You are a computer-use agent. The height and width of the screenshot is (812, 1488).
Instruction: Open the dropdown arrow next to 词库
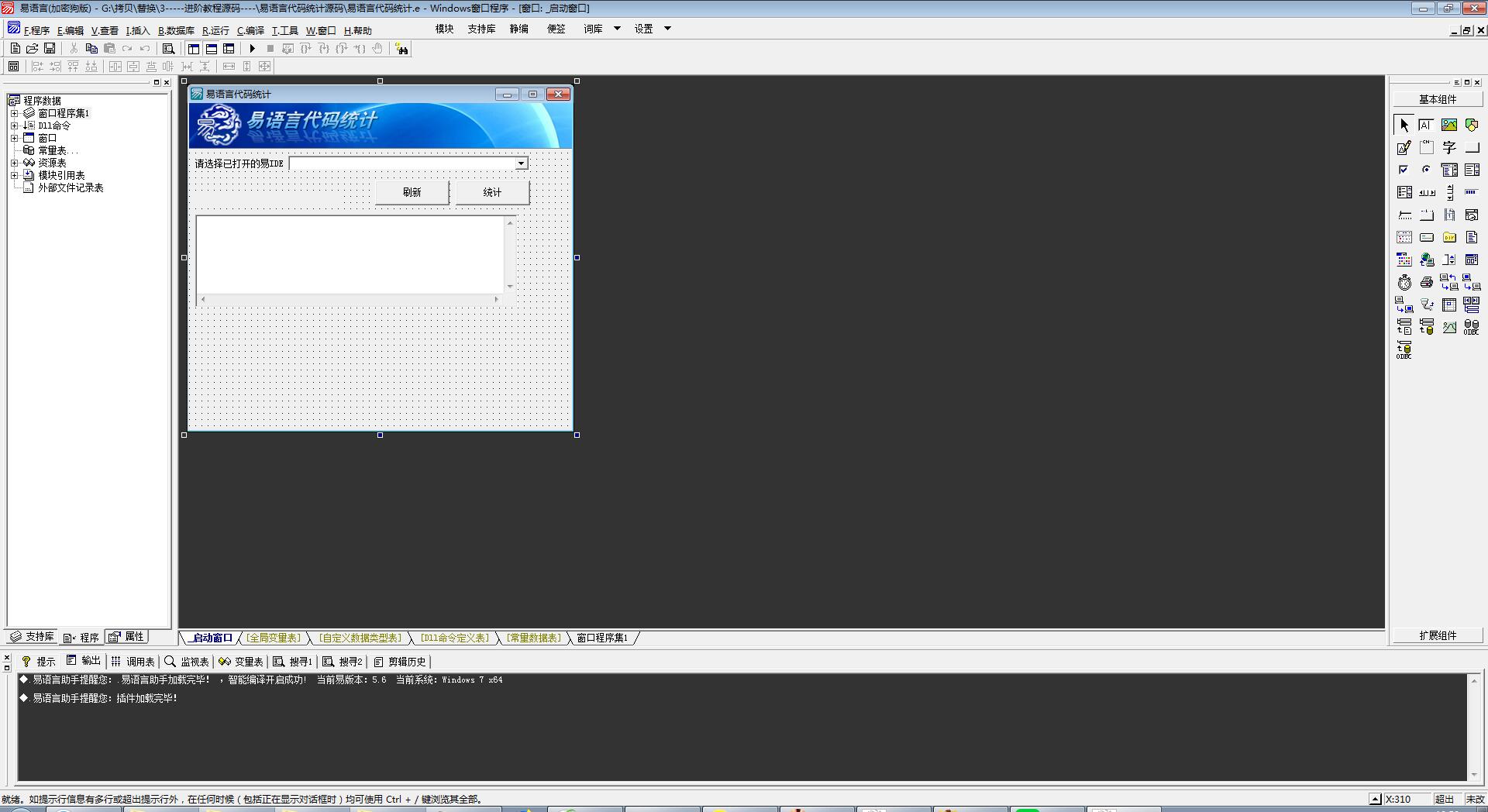(617, 29)
